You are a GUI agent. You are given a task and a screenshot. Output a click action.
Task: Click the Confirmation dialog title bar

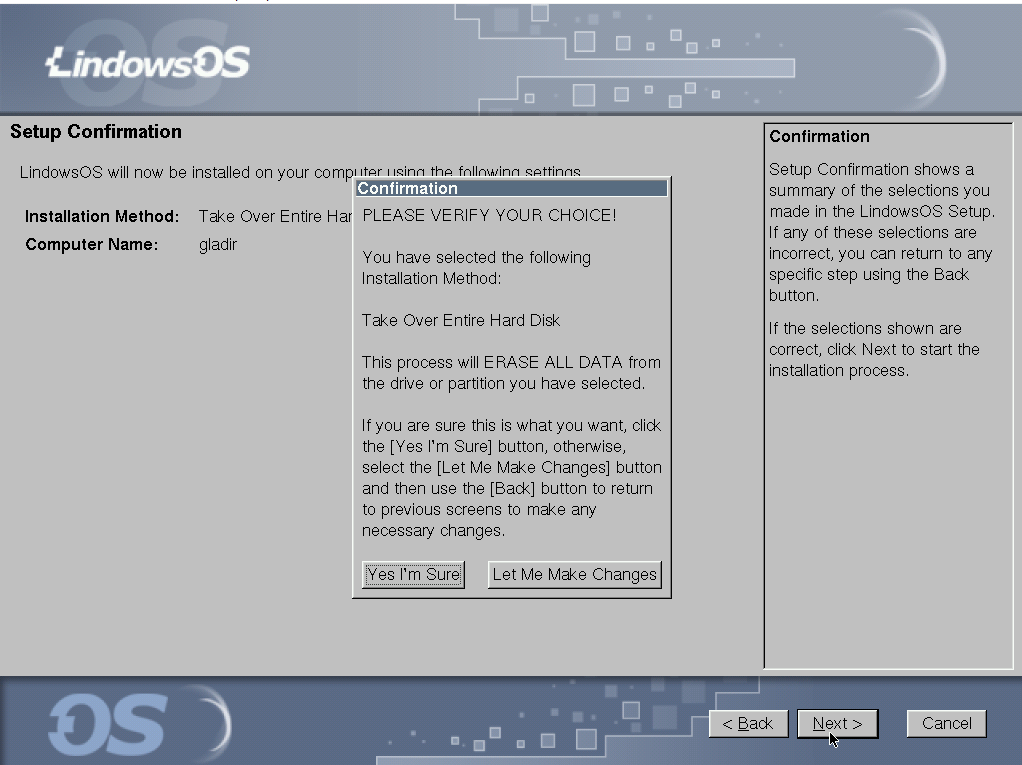click(x=512, y=188)
